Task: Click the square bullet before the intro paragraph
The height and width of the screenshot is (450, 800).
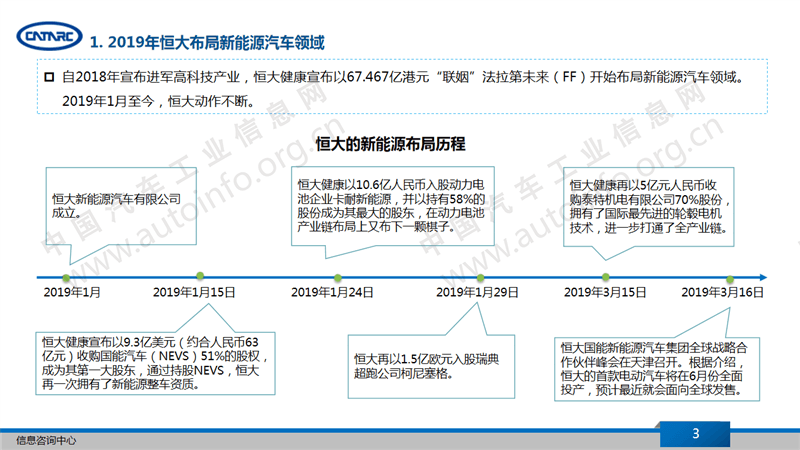Action: [49, 77]
